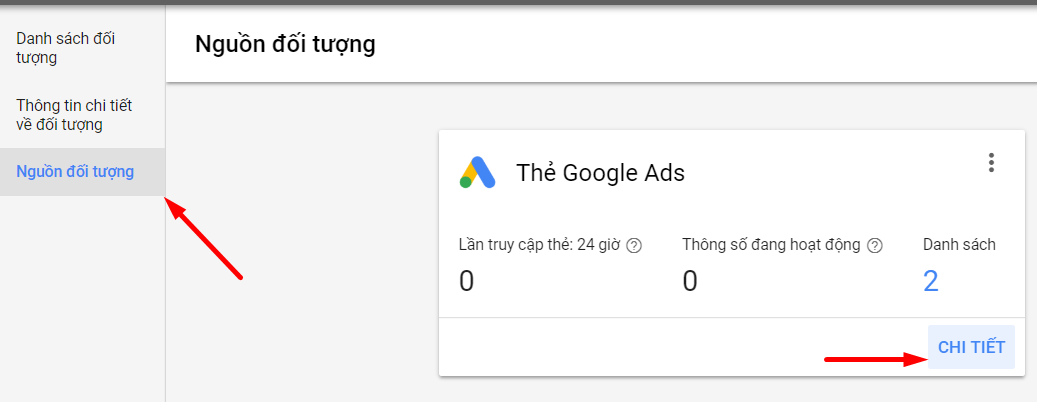Image resolution: width=1037 pixels, height=402 pixels.
Task: Click the "Lần truy cập thẻ: 24 giờ" label
Action: pyautogui.click(x=540, y=245)
